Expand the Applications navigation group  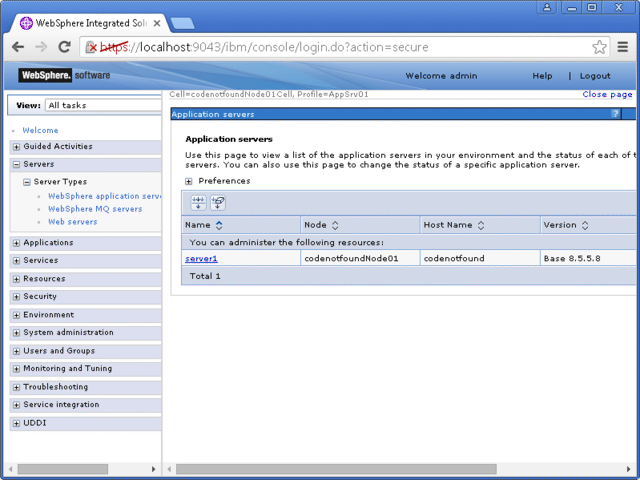tap(15, 243)
